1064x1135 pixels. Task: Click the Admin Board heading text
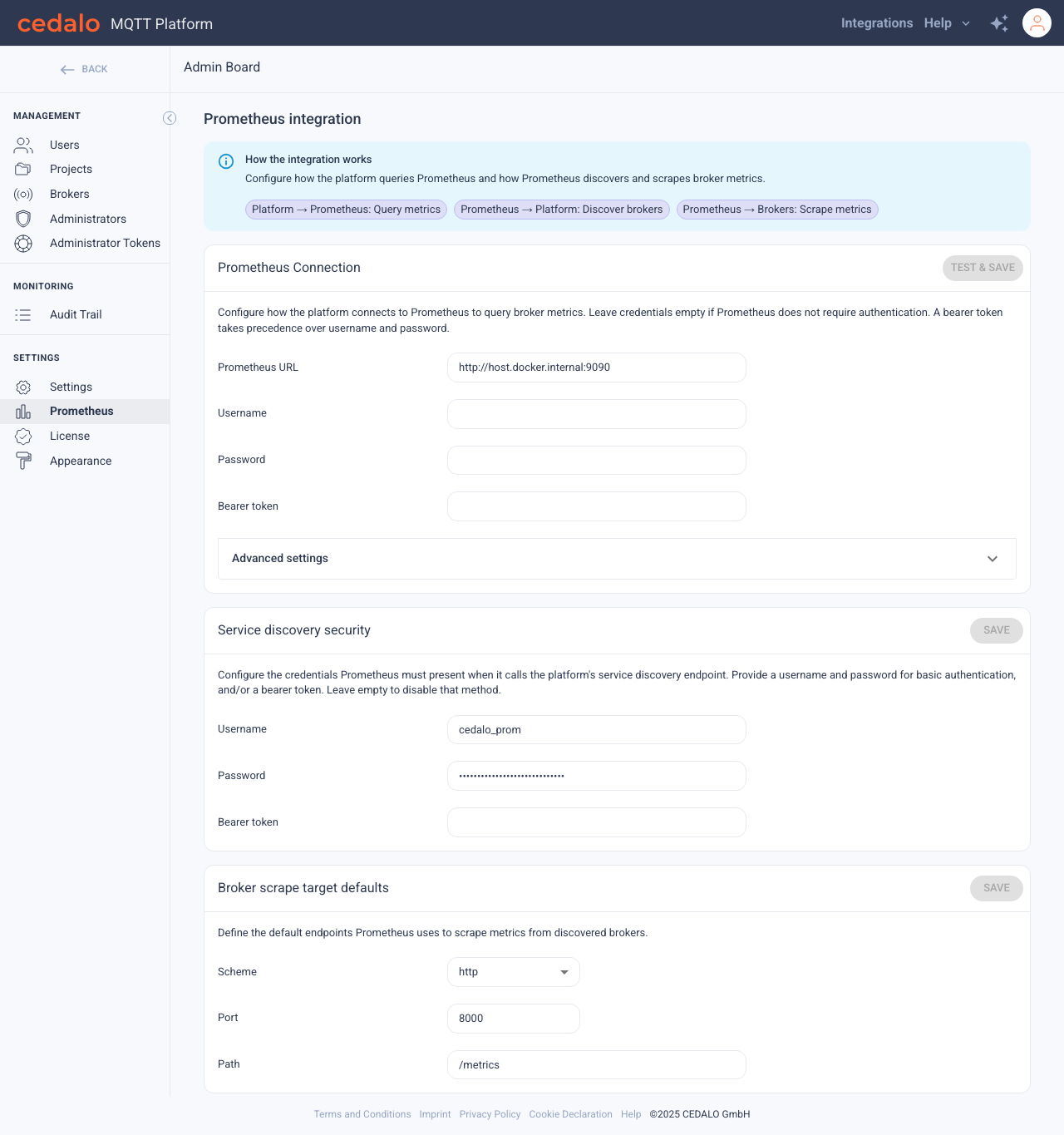pos(222,67)
